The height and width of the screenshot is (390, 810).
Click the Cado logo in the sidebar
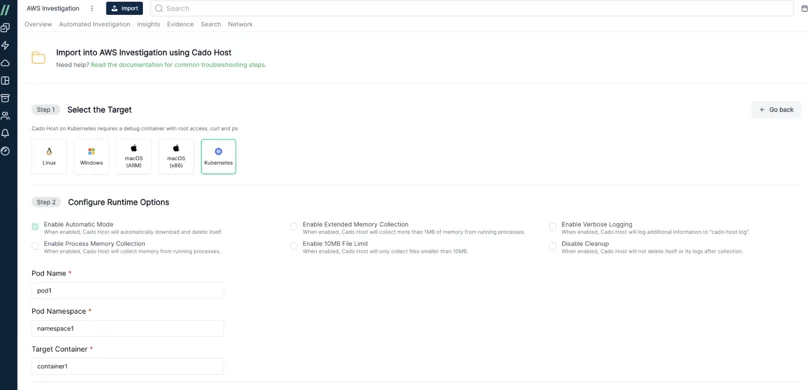point(5,10)
